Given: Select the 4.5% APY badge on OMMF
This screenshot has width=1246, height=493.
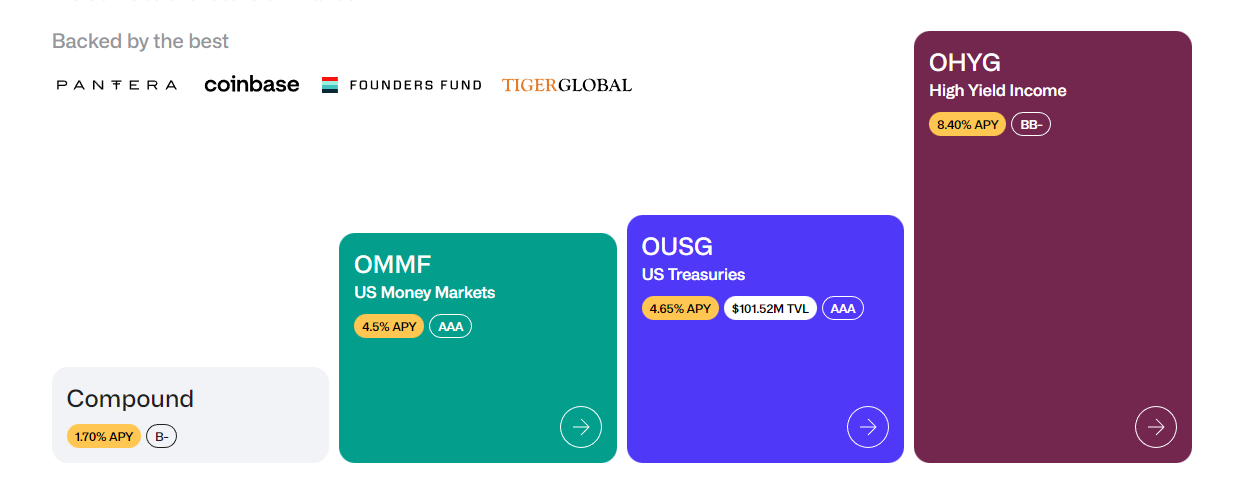Looking at the screenshot, I should click(x=389, y=326).
